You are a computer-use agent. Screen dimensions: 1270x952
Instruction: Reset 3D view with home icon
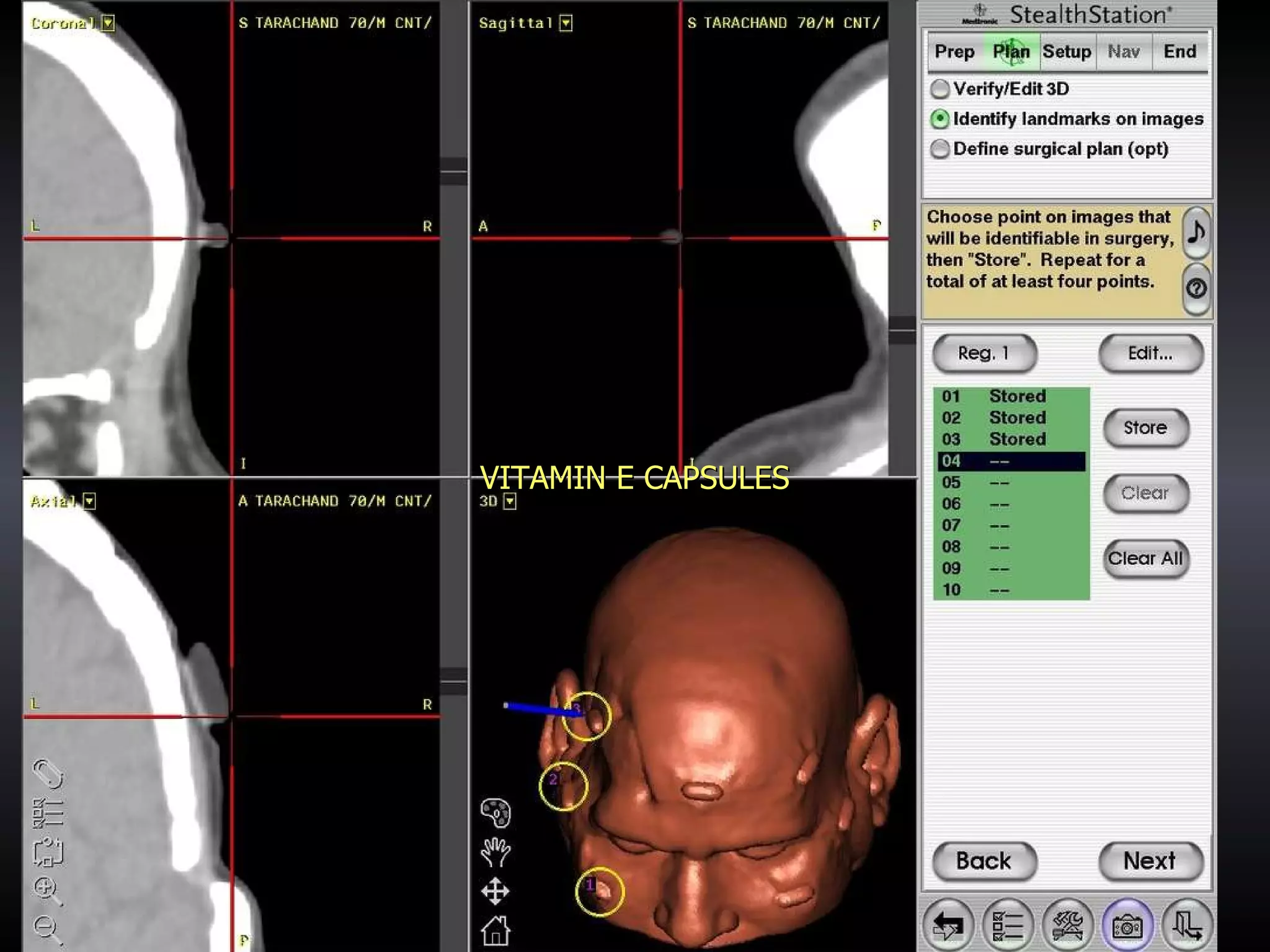(495, 930)
